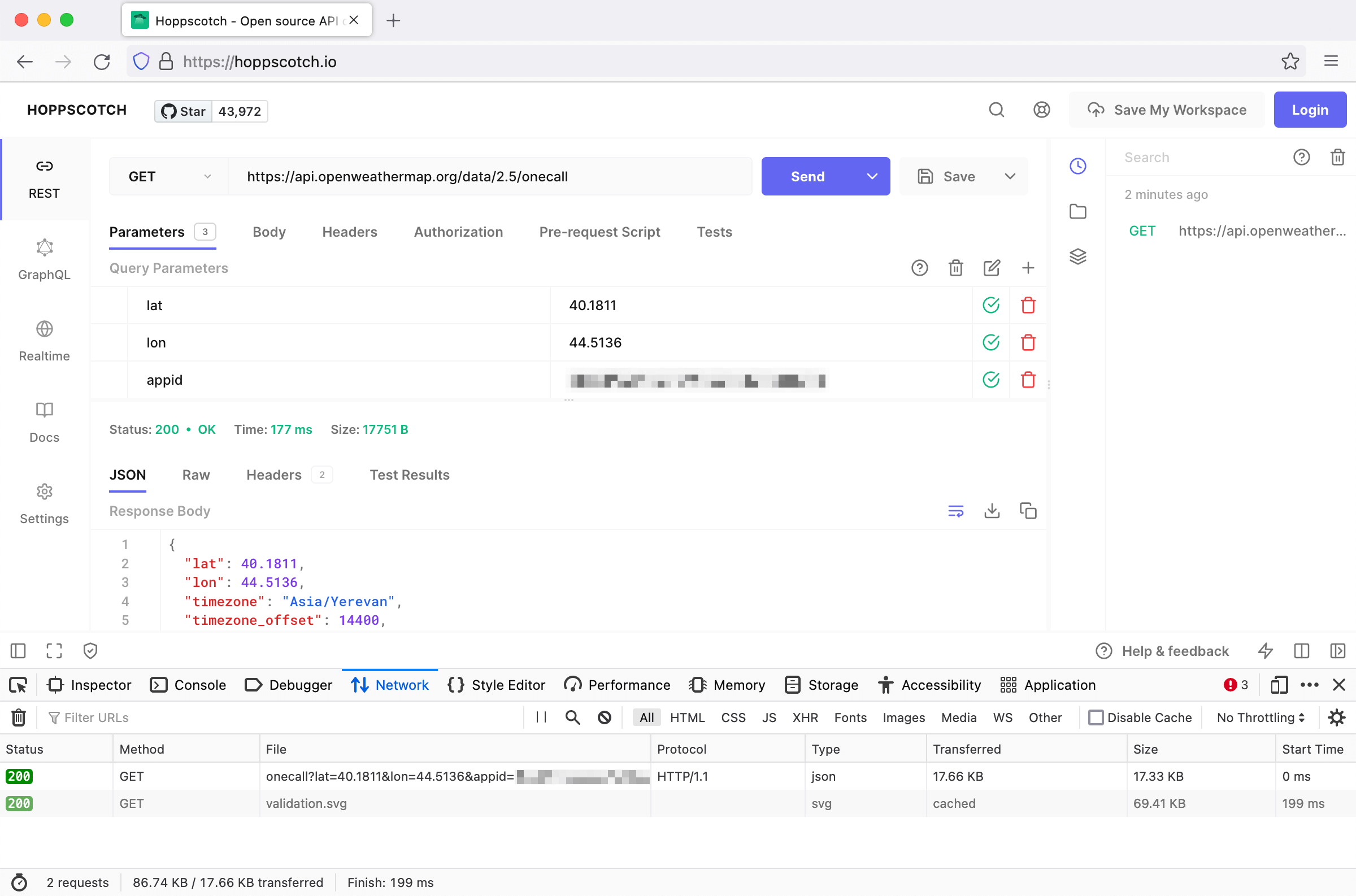Toggle the lon parameter active checkmark
1356x896 pixels.
(990, 343)
